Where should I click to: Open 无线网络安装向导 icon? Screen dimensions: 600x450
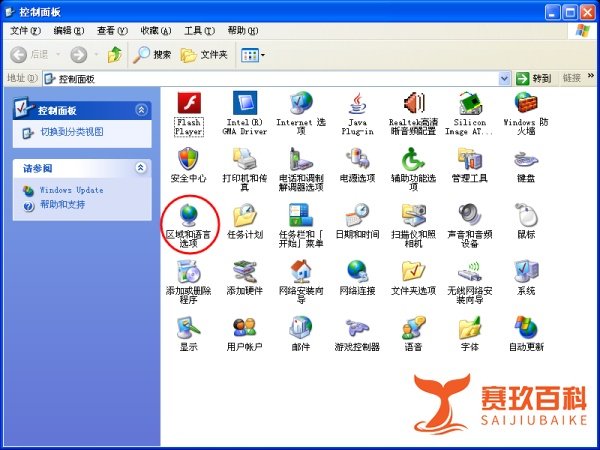tap(470, 282)
